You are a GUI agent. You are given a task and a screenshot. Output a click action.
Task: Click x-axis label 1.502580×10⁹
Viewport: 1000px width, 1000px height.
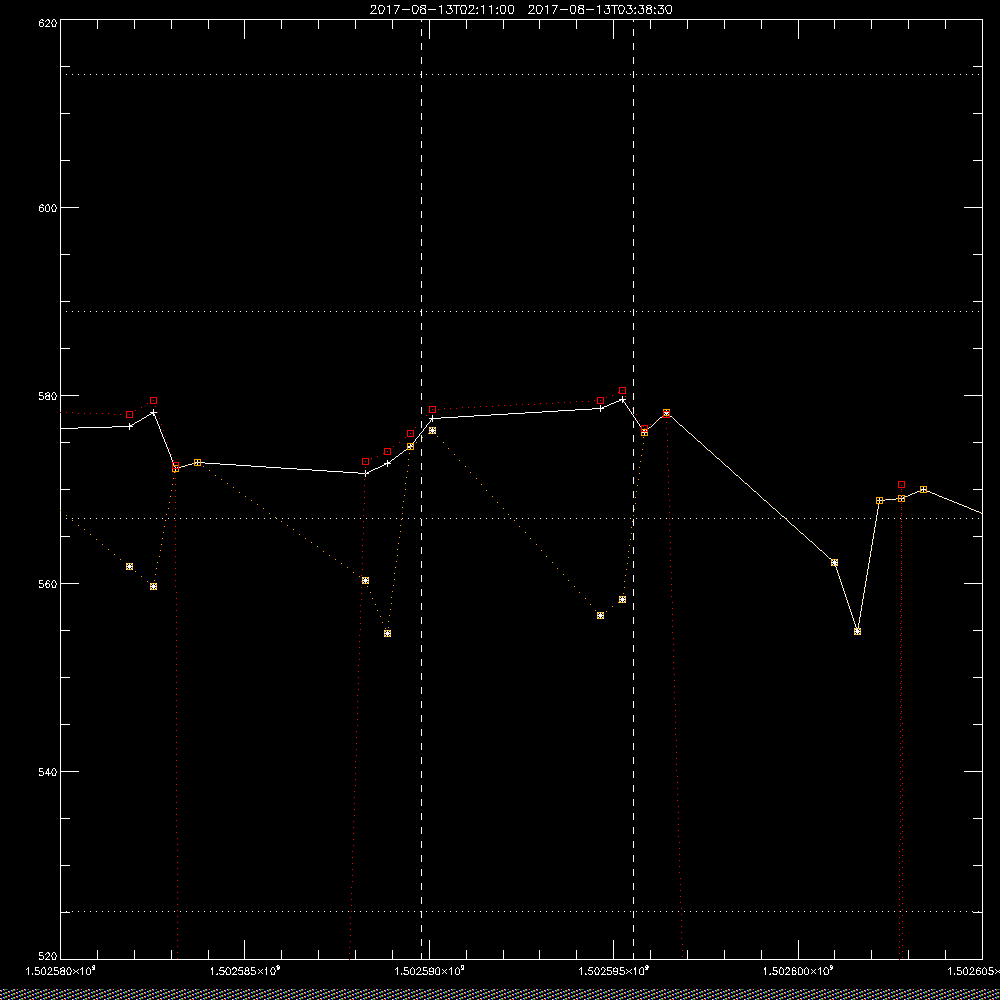[x=60, y=971]
